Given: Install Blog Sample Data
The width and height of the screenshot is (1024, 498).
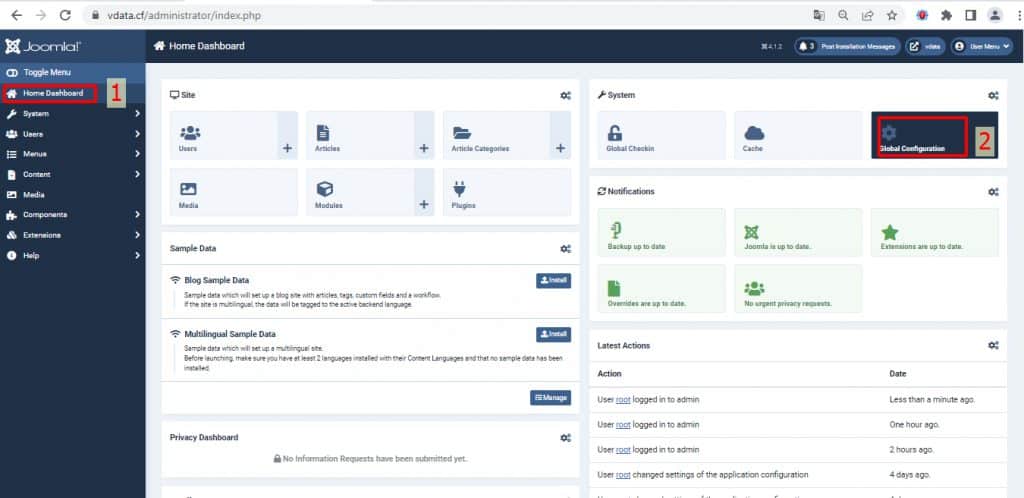Looking at the screenshot, I should tap(553, 281).
